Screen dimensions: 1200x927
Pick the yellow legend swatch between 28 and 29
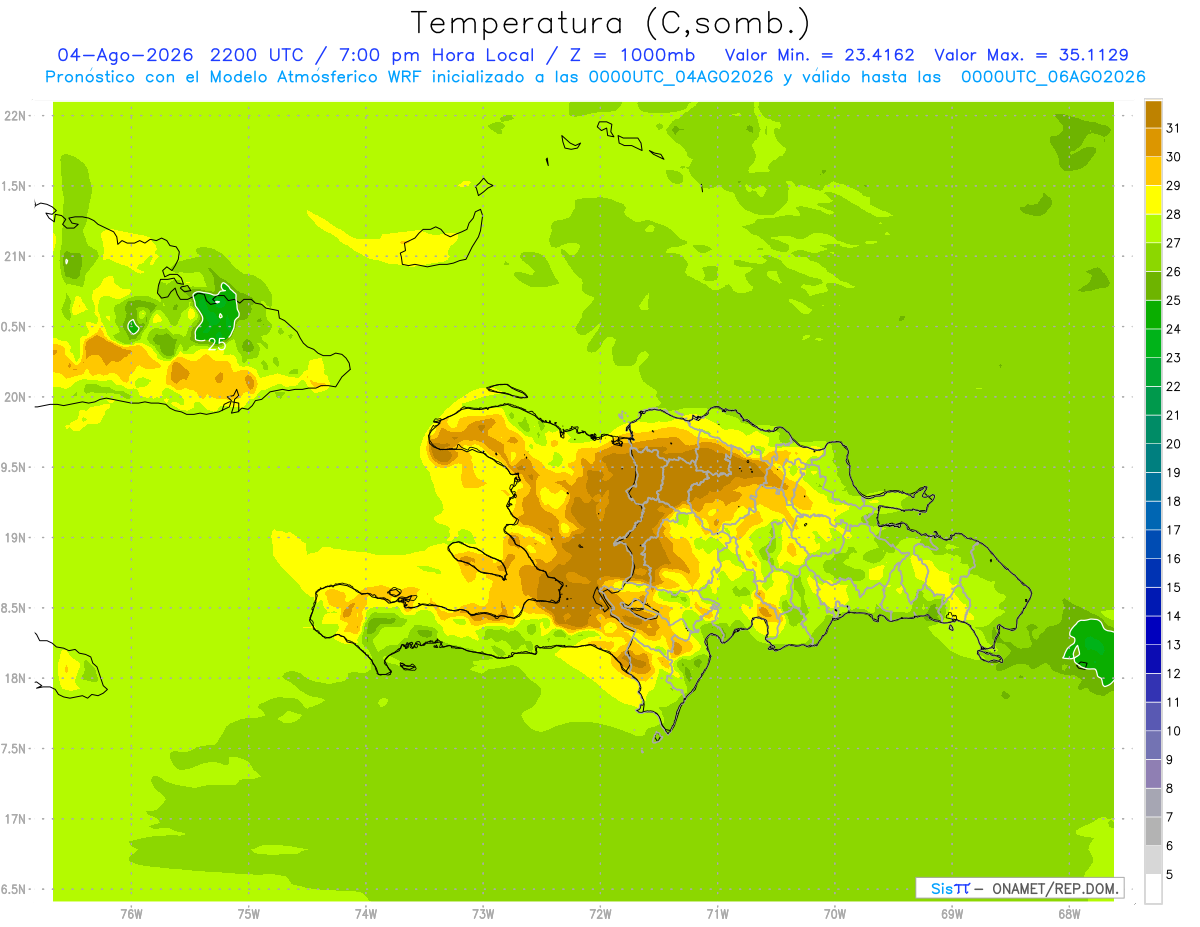point(1153,200)
